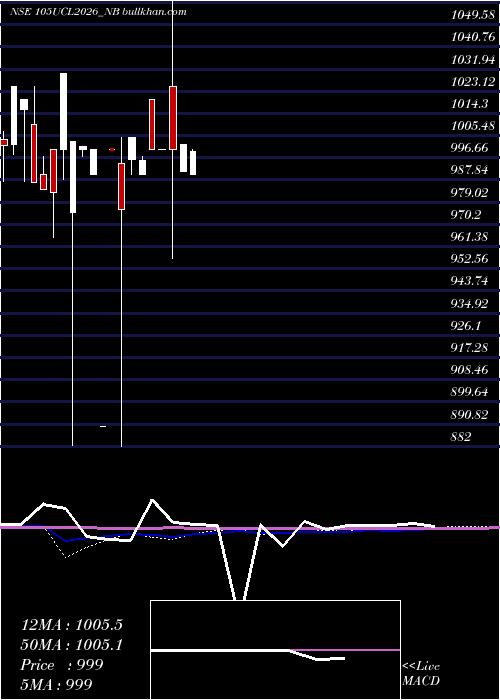Select the 987.84 price axis label

point(469,170)
